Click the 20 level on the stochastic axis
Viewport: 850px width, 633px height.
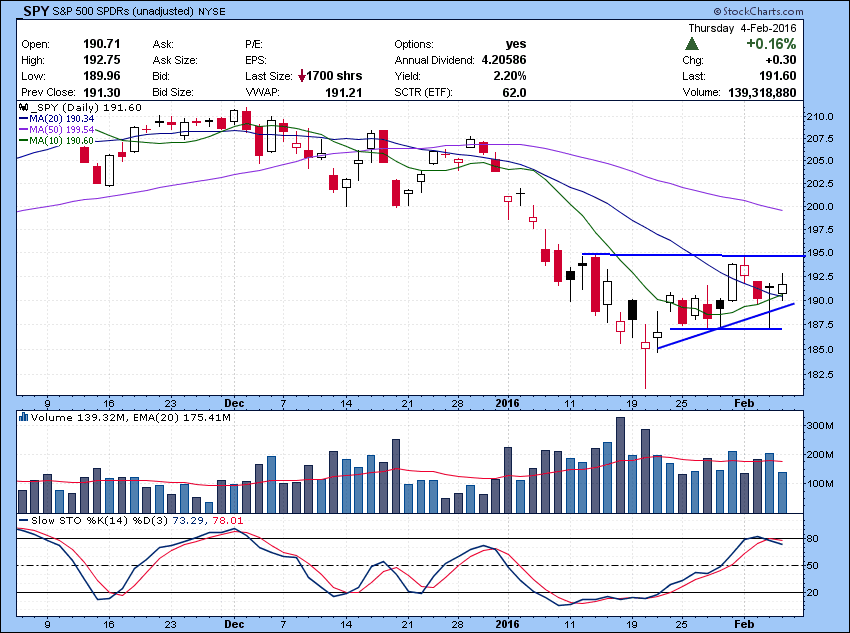813,593
